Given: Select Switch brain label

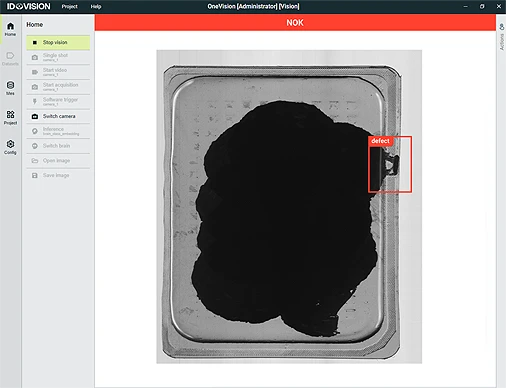Looking at the screenshot, I should pyautogui.click(x=56, y=146).
